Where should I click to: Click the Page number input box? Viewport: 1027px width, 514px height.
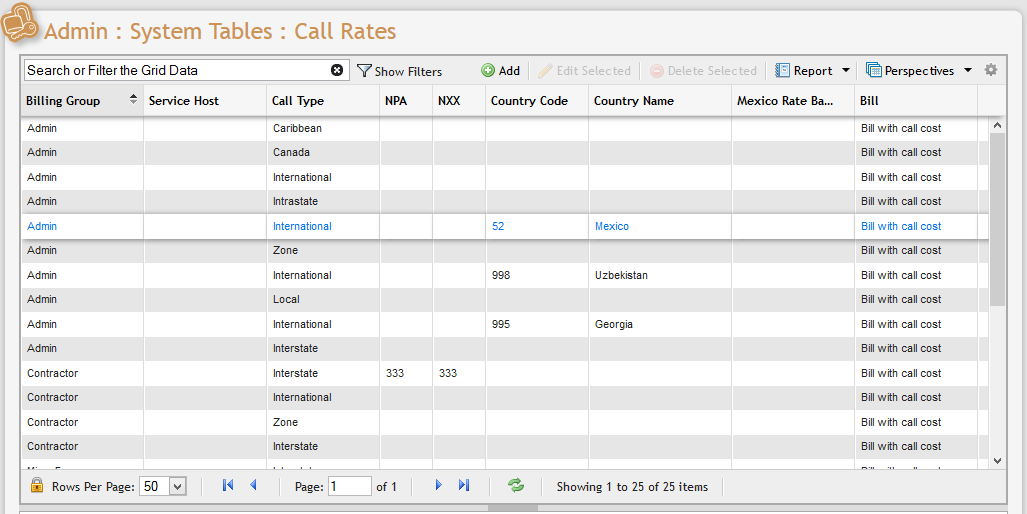(349, 487)
